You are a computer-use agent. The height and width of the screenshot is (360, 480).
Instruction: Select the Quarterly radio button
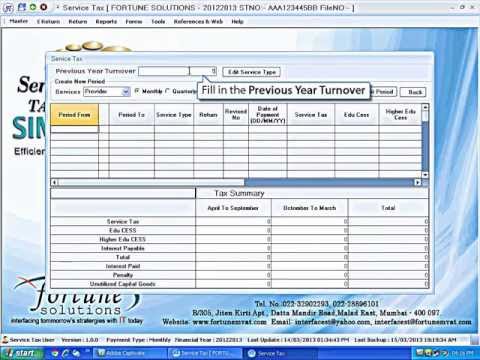point(168,91)
